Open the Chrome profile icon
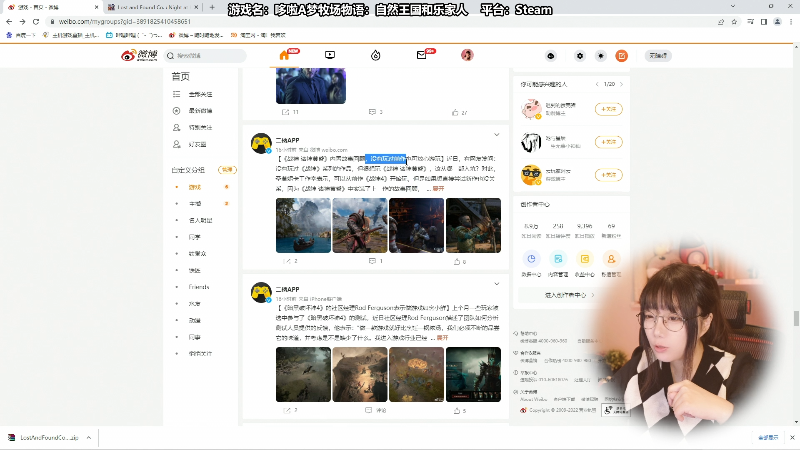The width and height of the screenshot is (800, 450). point(778,21)
